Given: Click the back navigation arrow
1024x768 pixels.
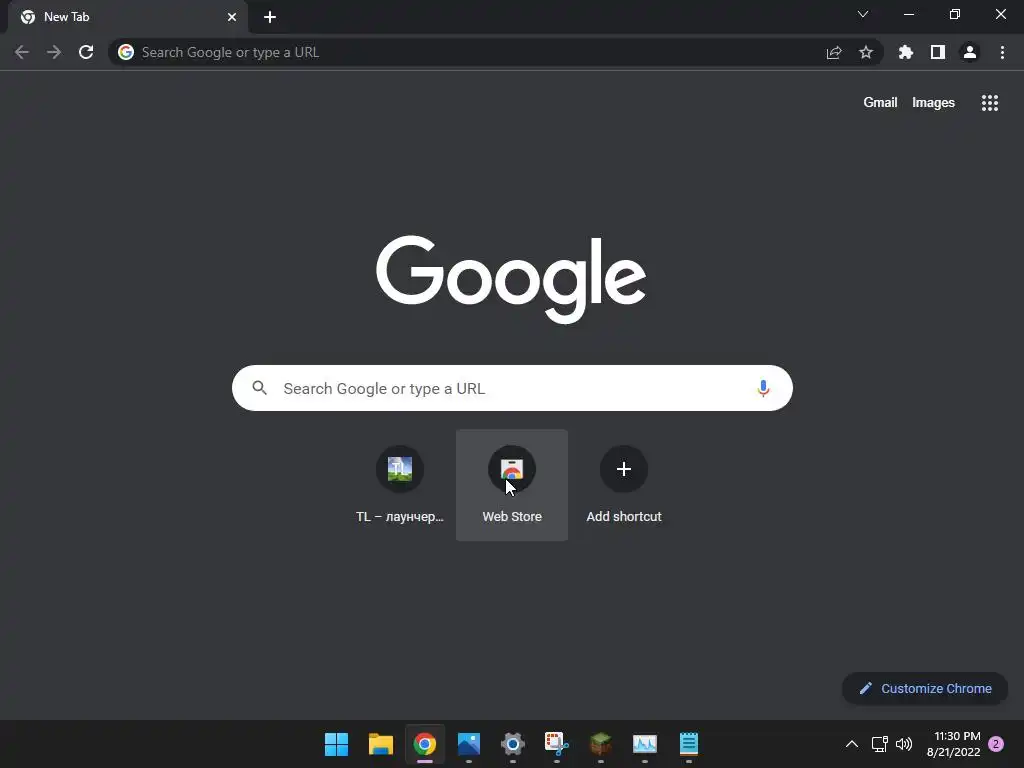Looking at the screenshot, I should tap(22, 52).
